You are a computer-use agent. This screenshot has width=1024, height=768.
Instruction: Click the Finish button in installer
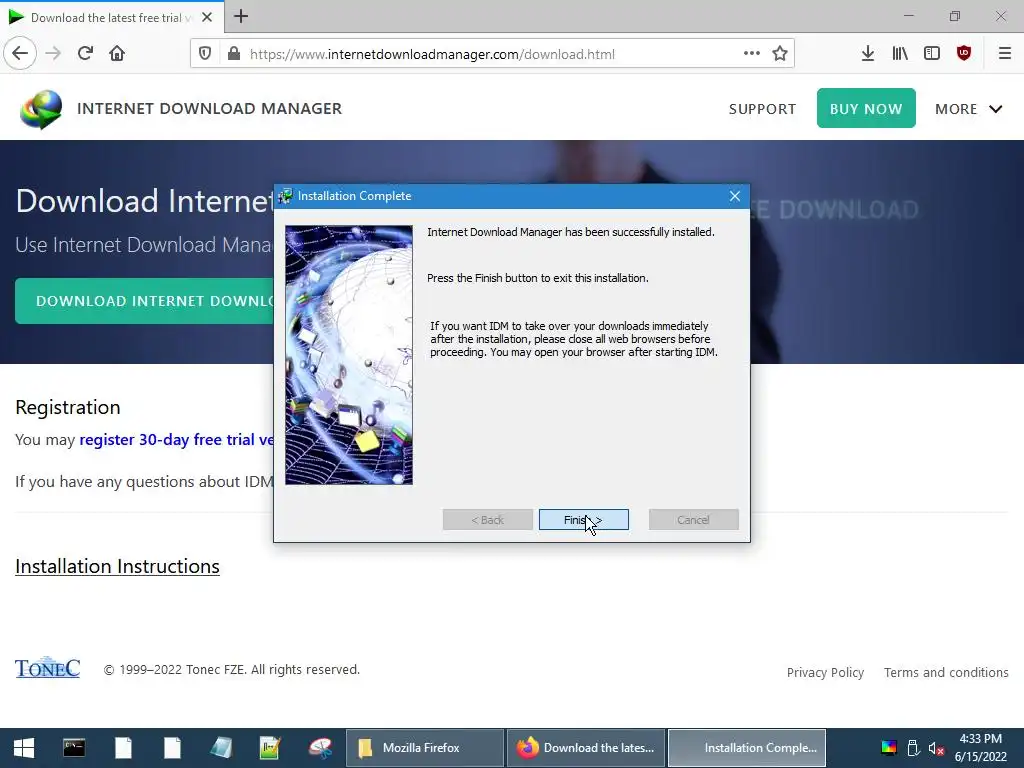[x=583, y=520]
